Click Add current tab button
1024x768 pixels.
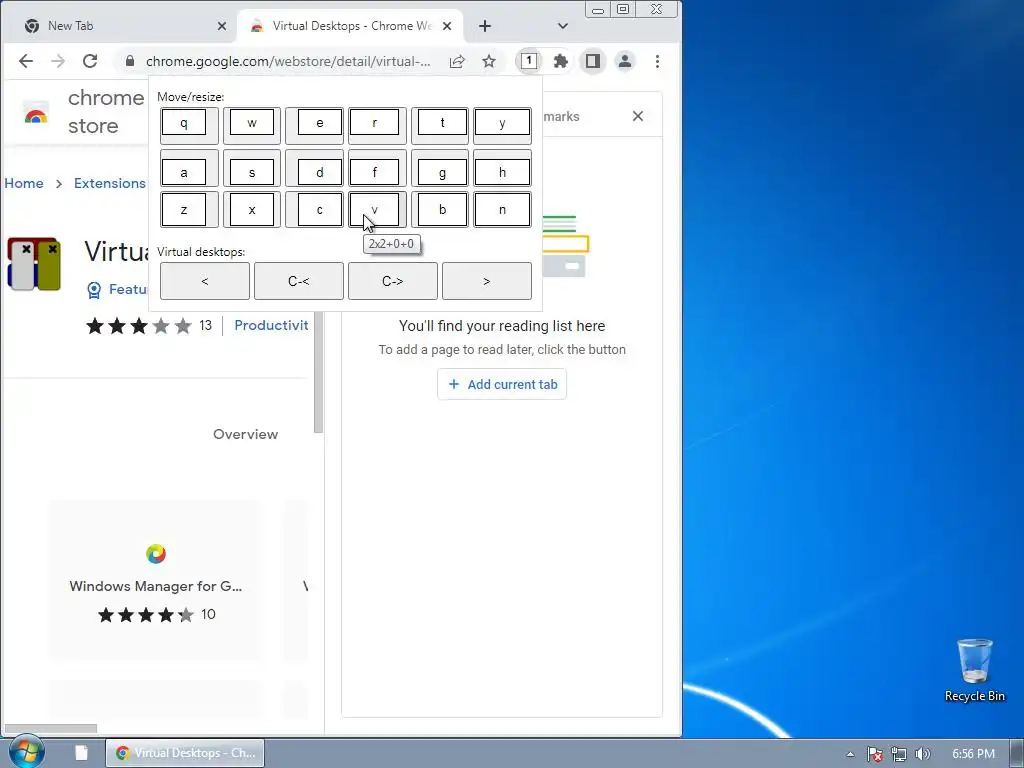502,384
